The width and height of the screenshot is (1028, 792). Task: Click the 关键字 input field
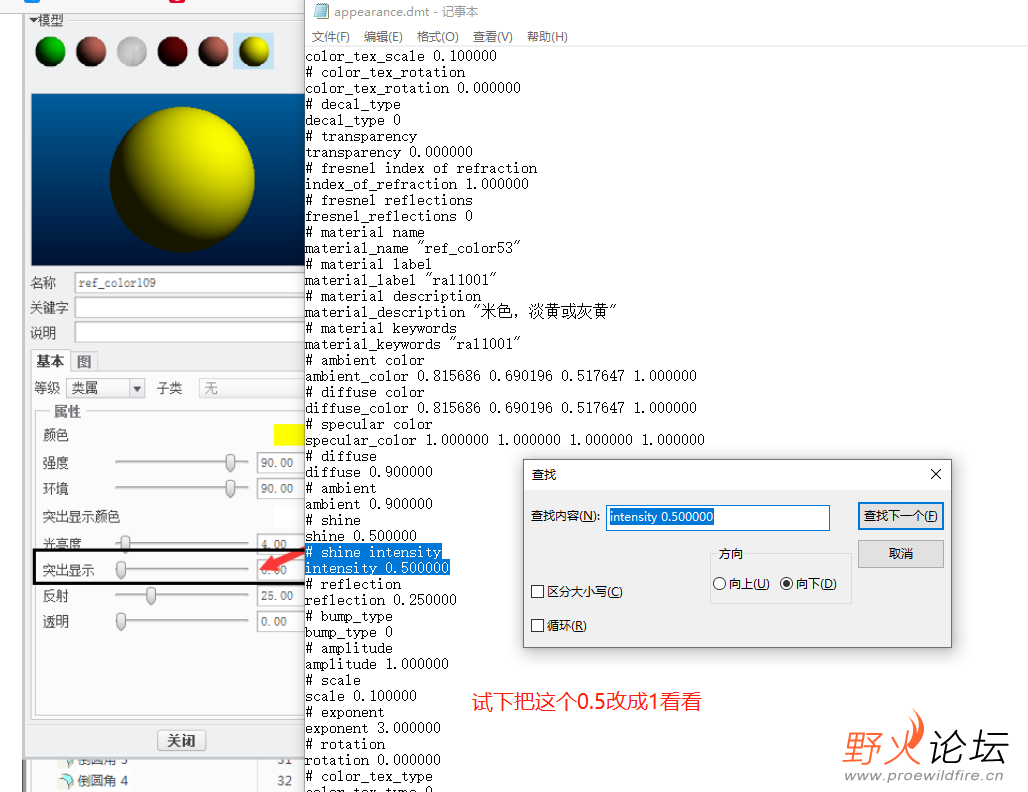(189, 307)
